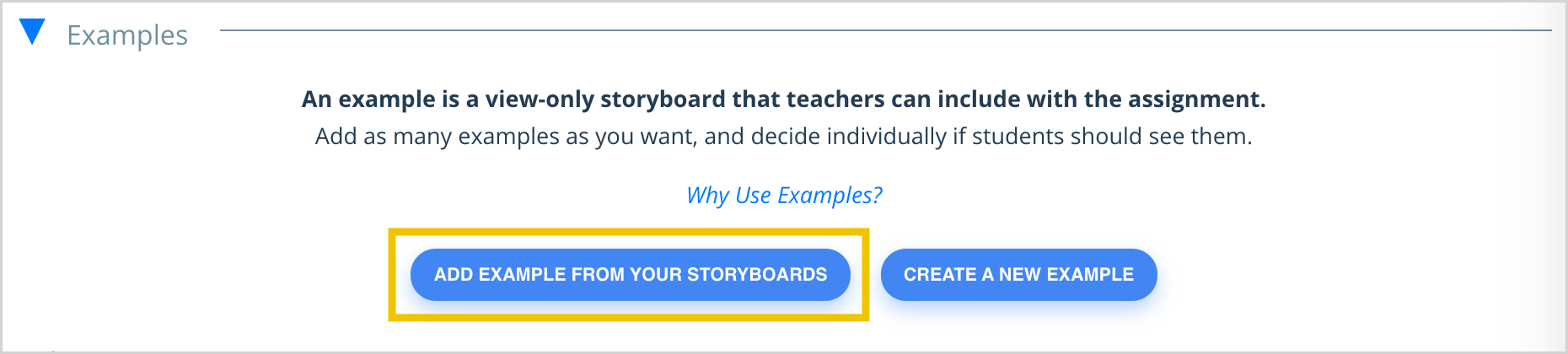
Task: Select the bold example description sentence
Action: point(784,99)
